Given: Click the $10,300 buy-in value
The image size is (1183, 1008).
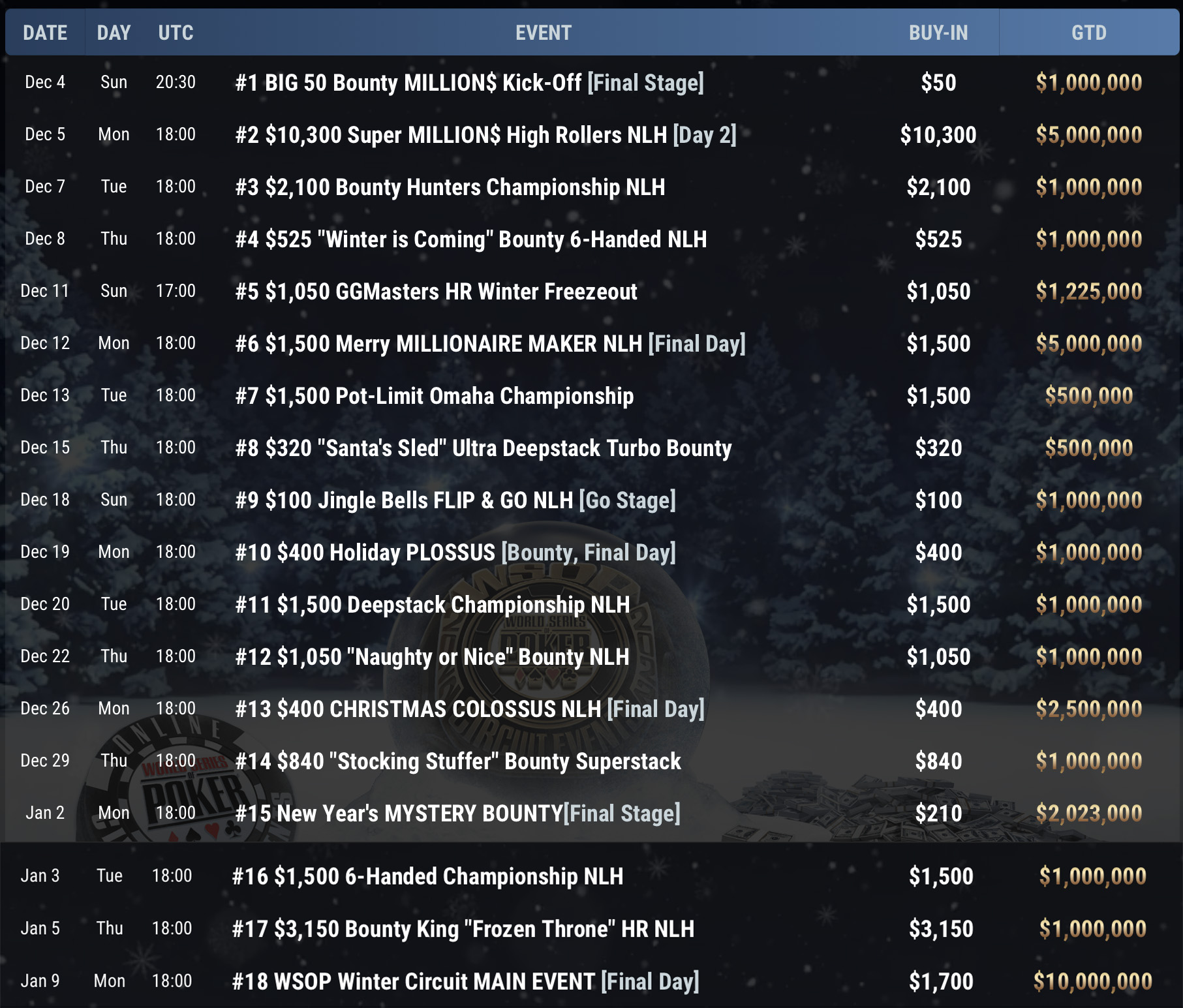Looking at the screenshot, I should pos(938,135).
